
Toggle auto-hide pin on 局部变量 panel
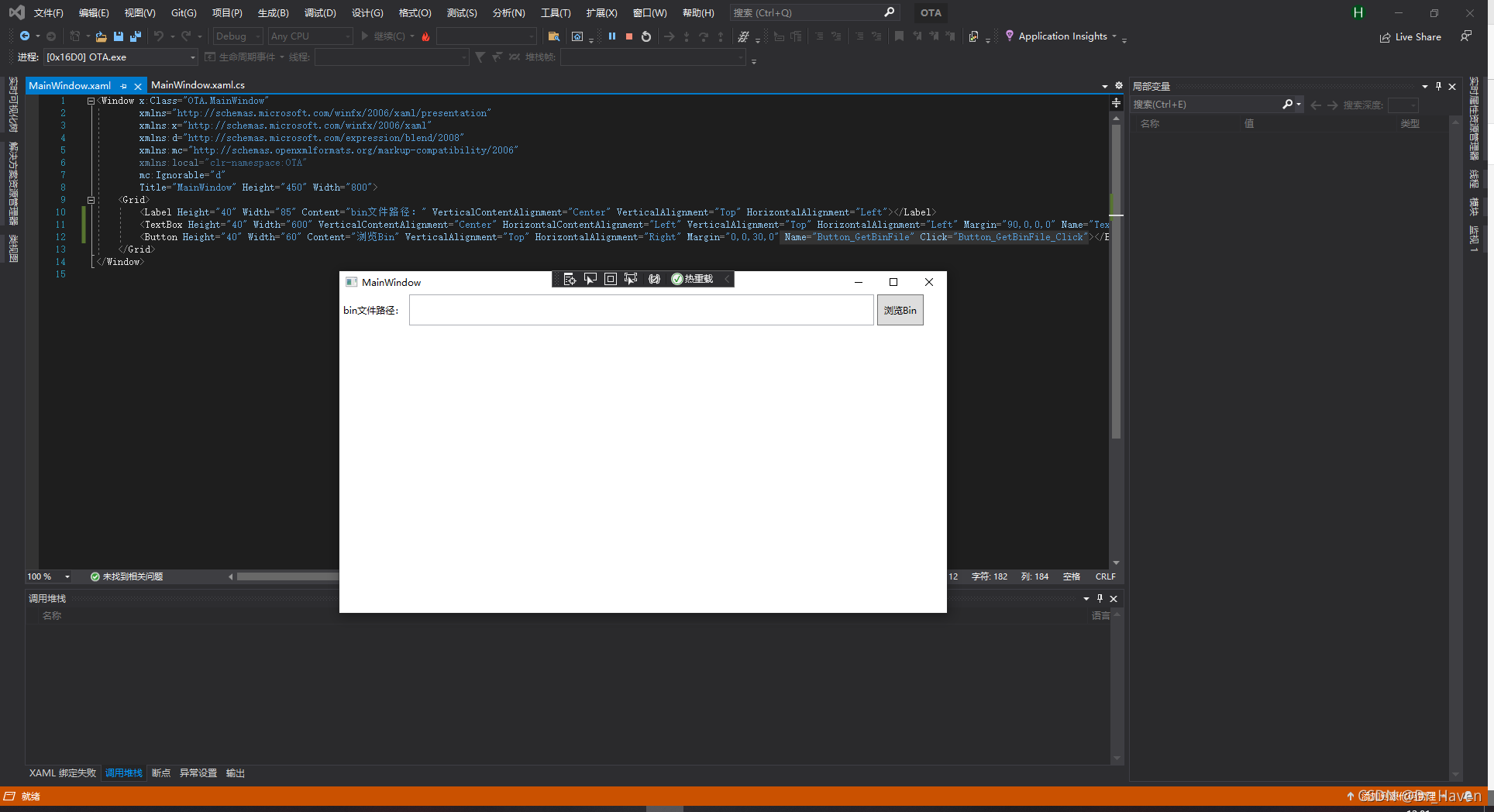coord(1439,87)
